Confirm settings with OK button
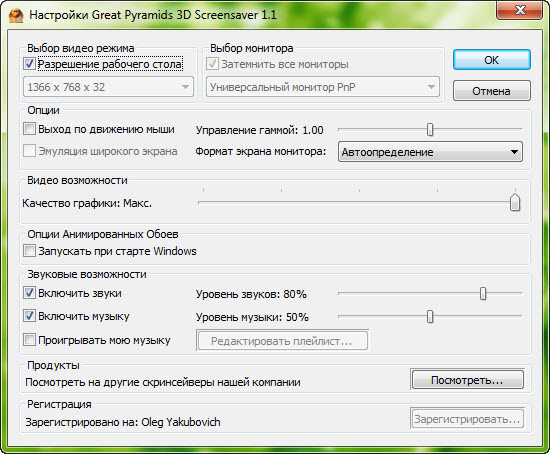This screenshot has width=550, height=454. [x=491, y=60]
